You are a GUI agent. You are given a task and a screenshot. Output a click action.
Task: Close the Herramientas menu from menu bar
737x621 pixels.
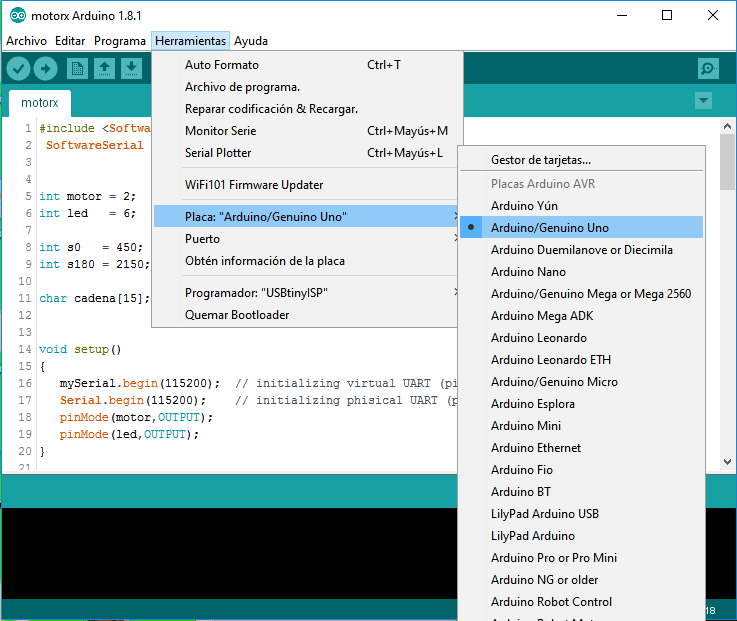pyautogui.click(x=190, y=41)
